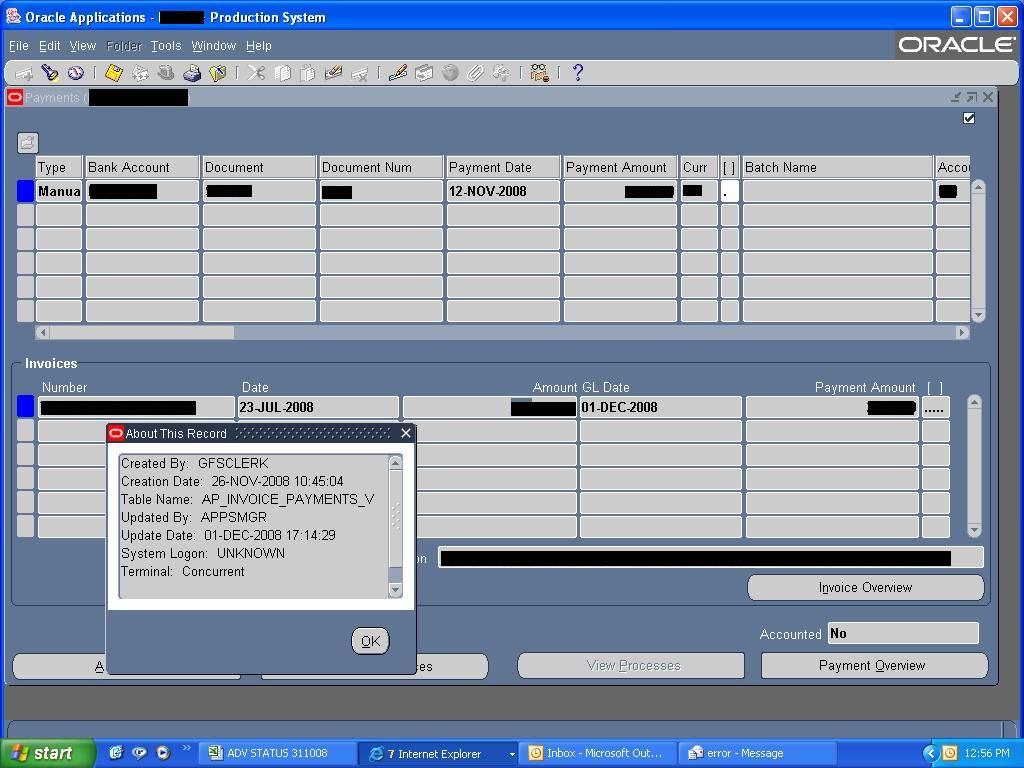Open the Help question mark icon
The width and height of the screenshot is (1024, 768).
click(577, 73)
